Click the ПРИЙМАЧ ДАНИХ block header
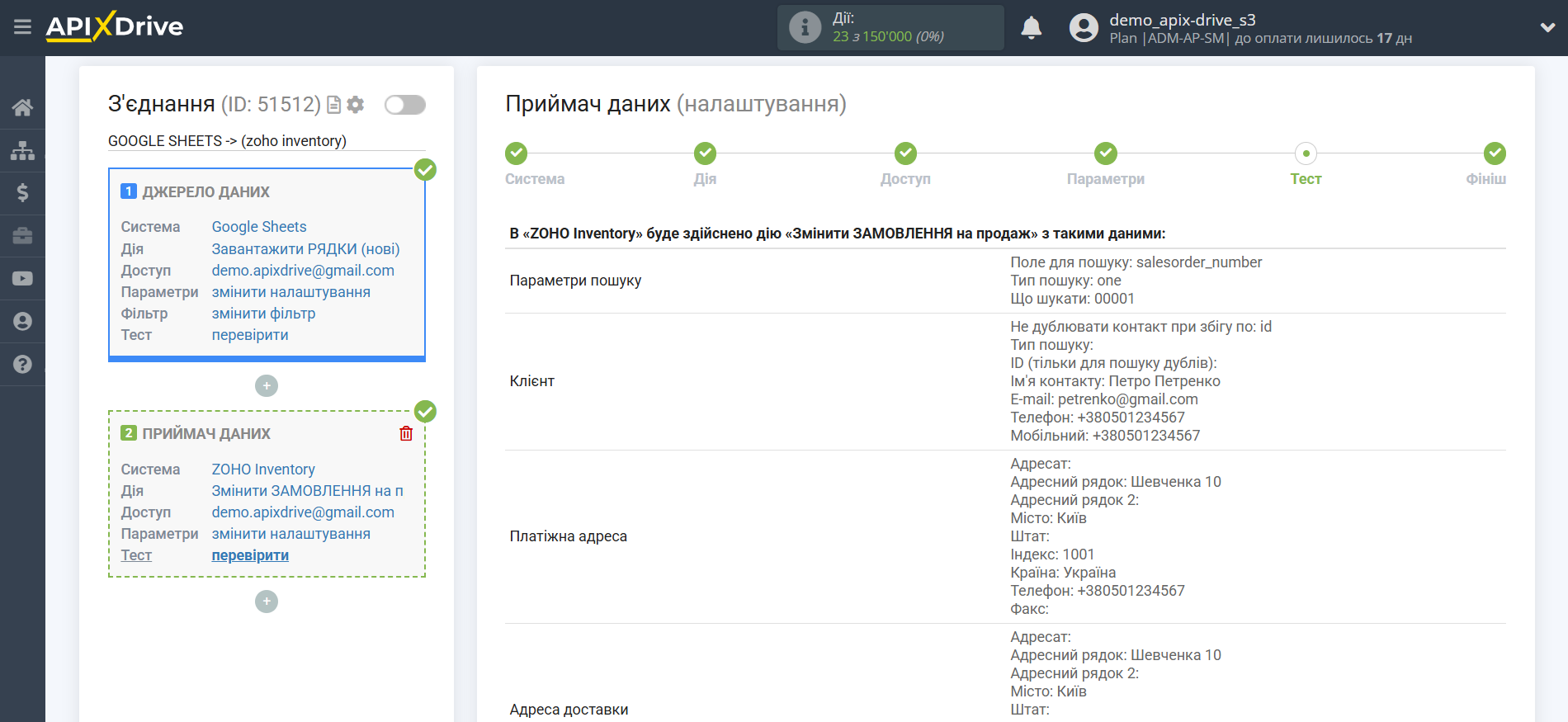Image resolution: width=1568 pixels, height=722 pixels. click(x=206, y=433)
